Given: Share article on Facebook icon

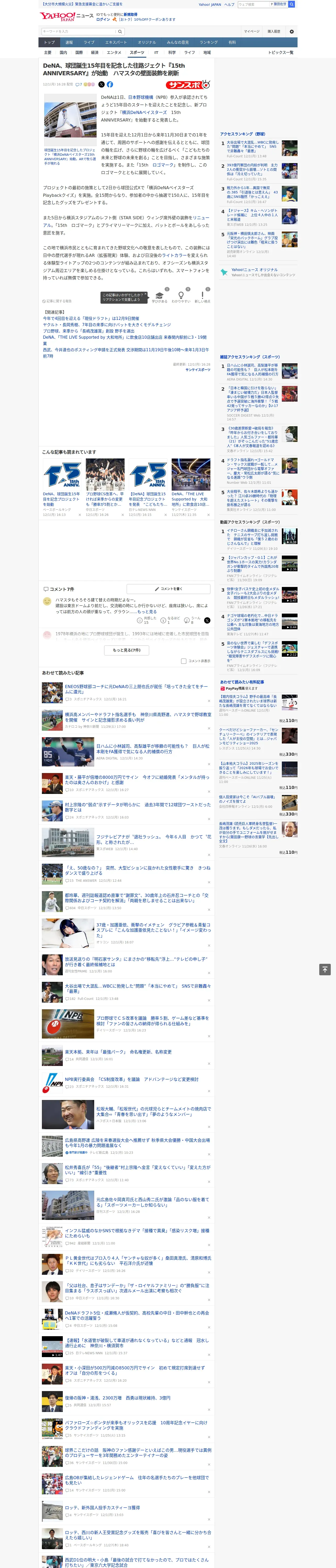Looking at the screenshot, I should 110,85.
